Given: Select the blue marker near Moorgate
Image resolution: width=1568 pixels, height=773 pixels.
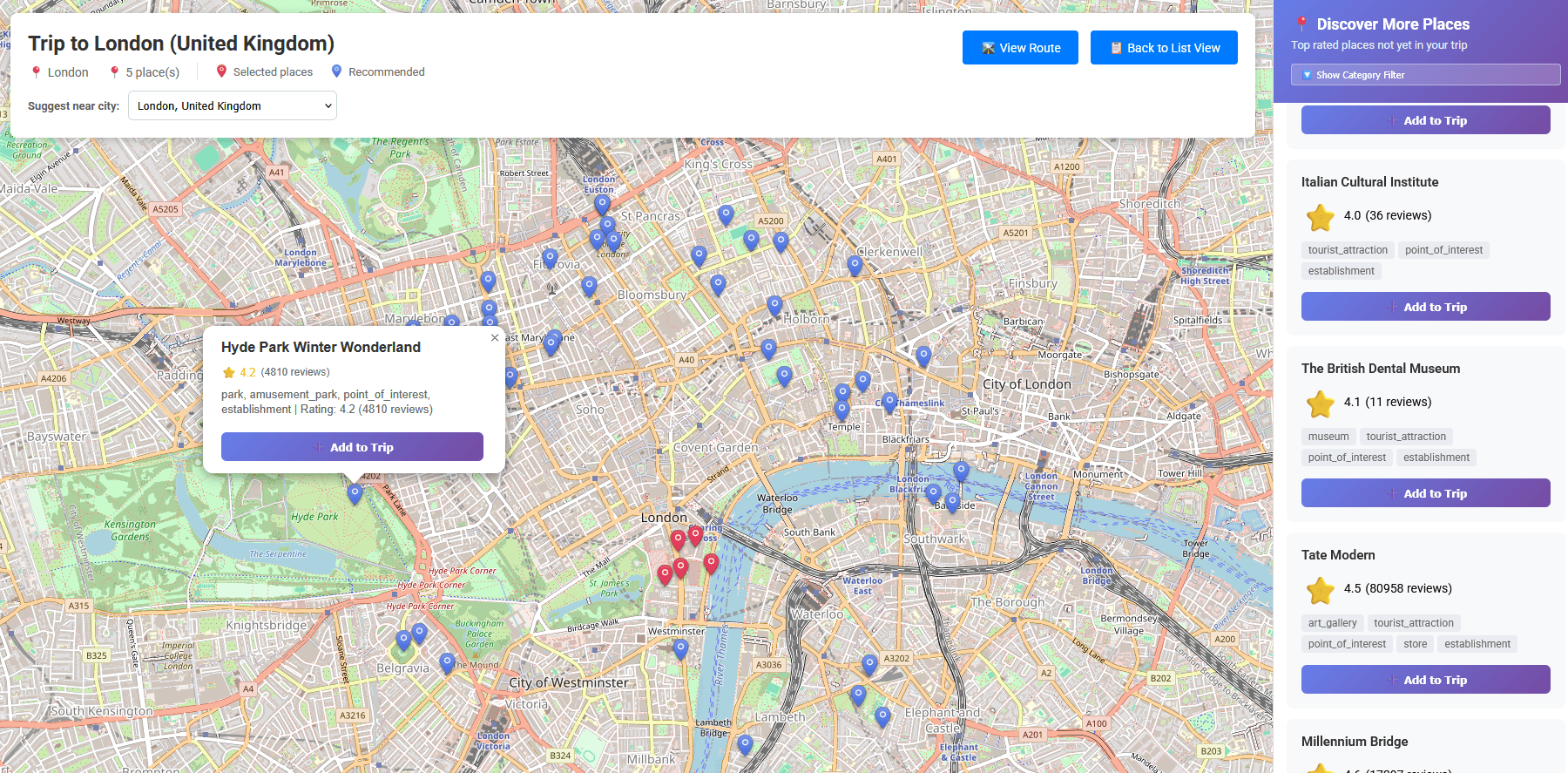Looking at the screenshot, I should pos(923,356).
